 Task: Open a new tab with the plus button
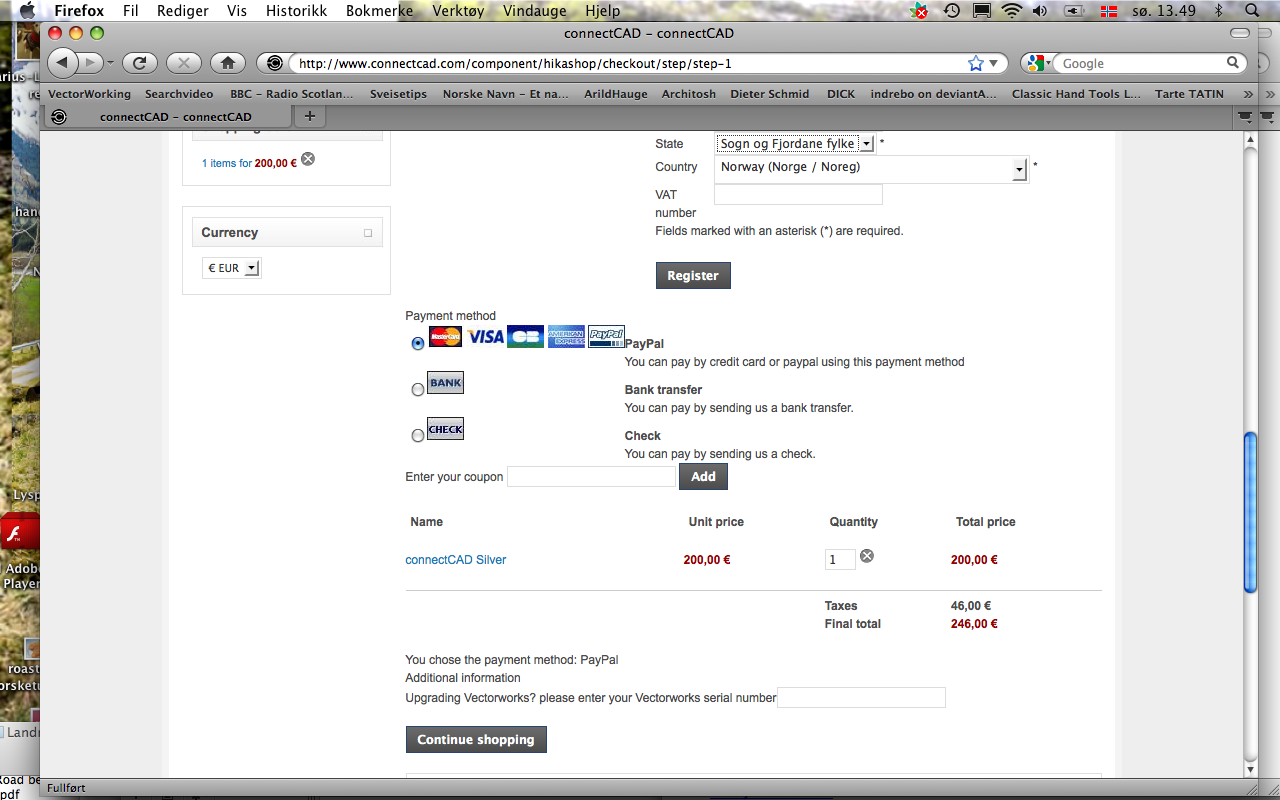[309, 116]
